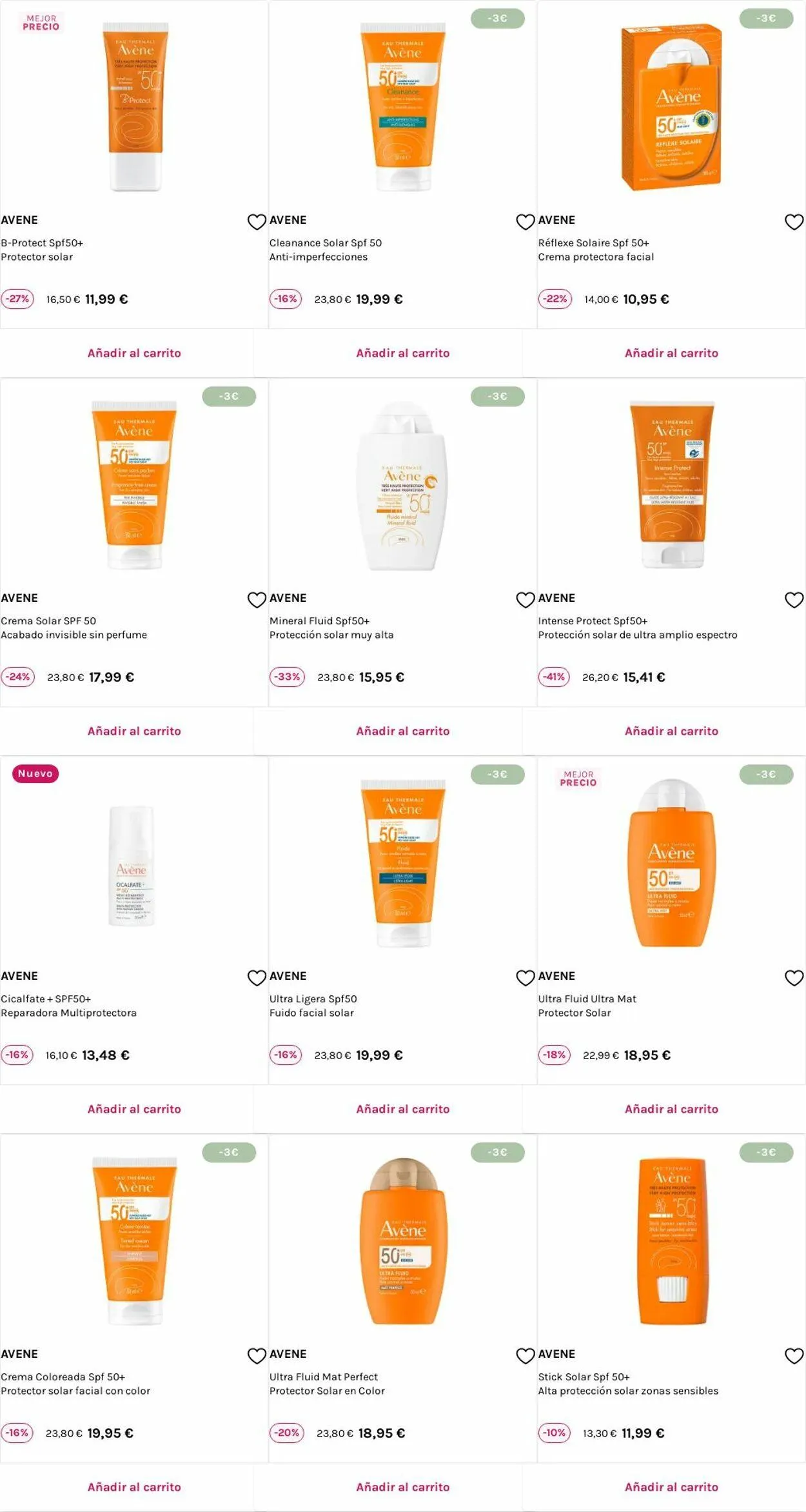The height and width of the screenshot is (1512, 806).
Task: Open Stick Solar Spf 50+ title link
Action: point(584,1377)
